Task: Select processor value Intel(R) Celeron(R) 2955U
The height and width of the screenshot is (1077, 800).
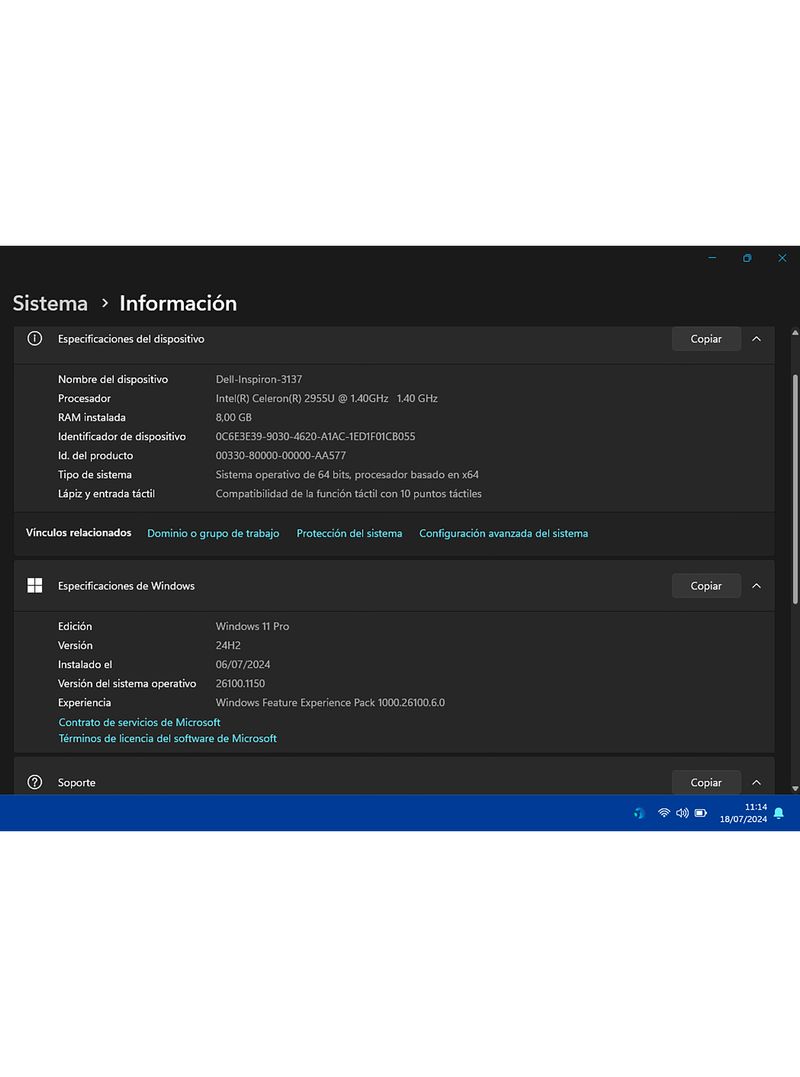Action: coord(326,398)
